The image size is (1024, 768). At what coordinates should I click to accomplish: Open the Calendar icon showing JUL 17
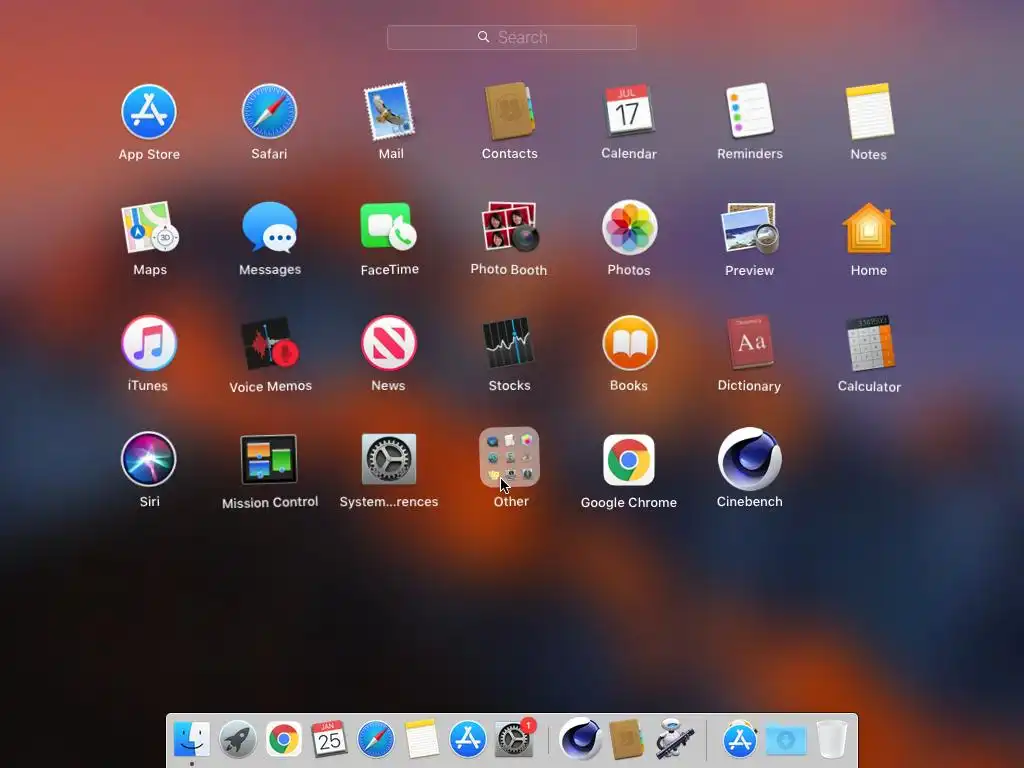click(x=628, y=110)
